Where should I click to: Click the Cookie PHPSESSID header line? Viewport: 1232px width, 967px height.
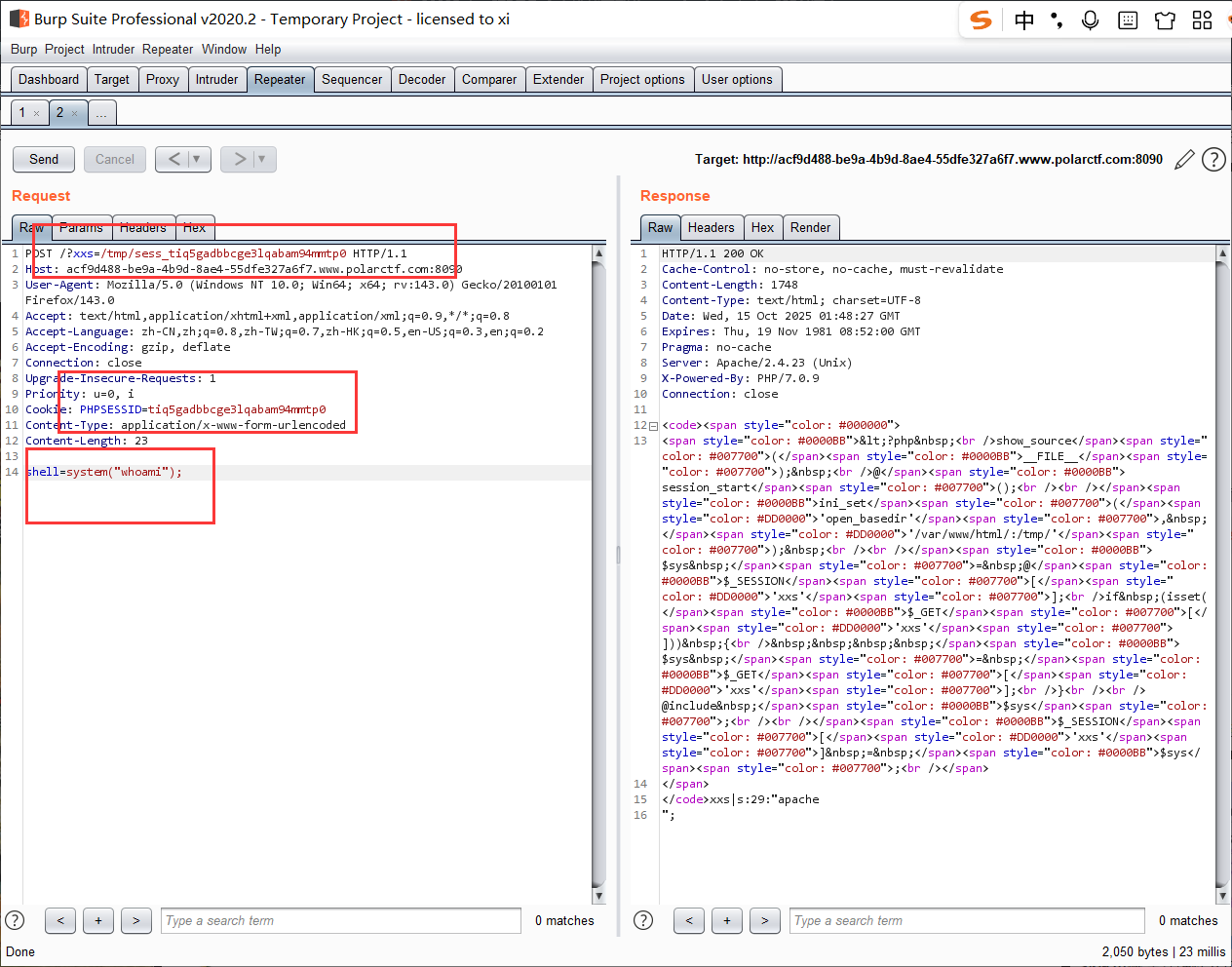point(175,409)
